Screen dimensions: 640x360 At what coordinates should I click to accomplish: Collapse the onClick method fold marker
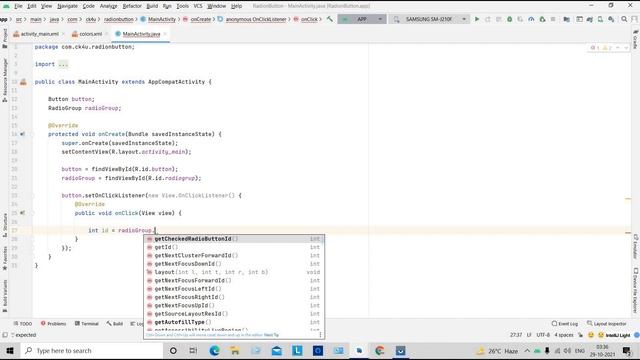[x=32, y=213]
